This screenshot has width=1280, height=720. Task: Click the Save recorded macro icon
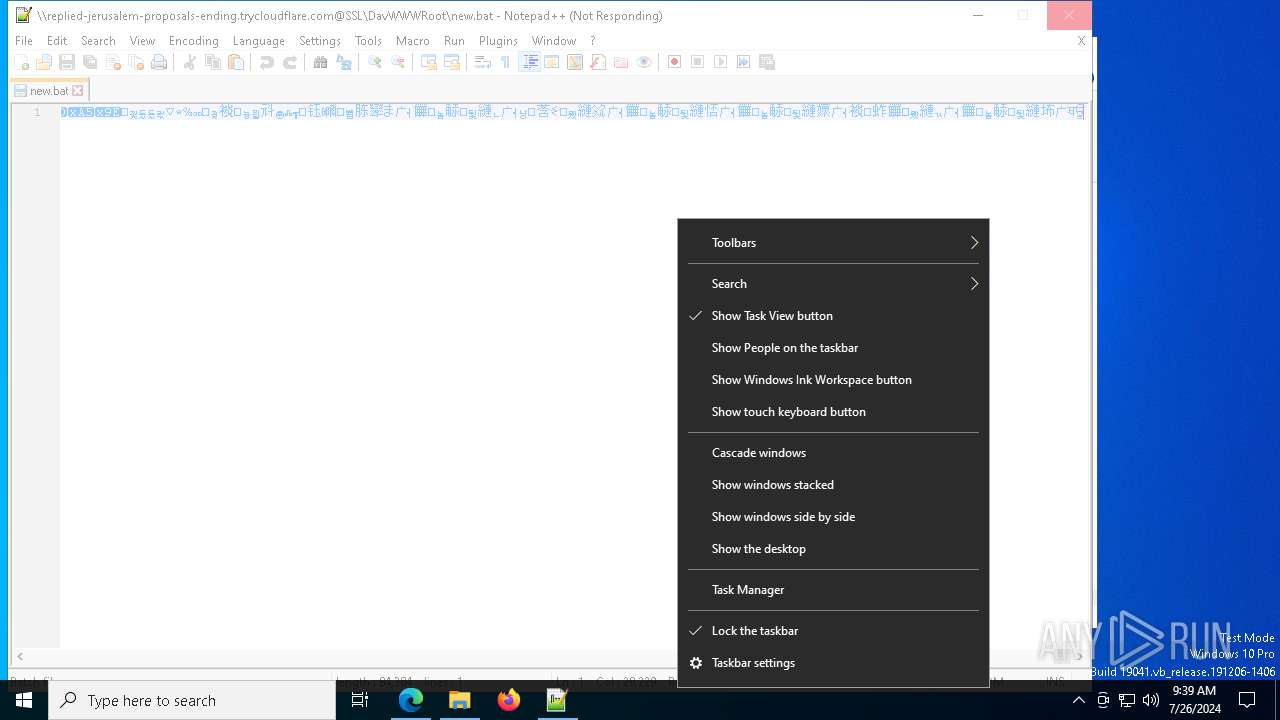click(767, 62)
